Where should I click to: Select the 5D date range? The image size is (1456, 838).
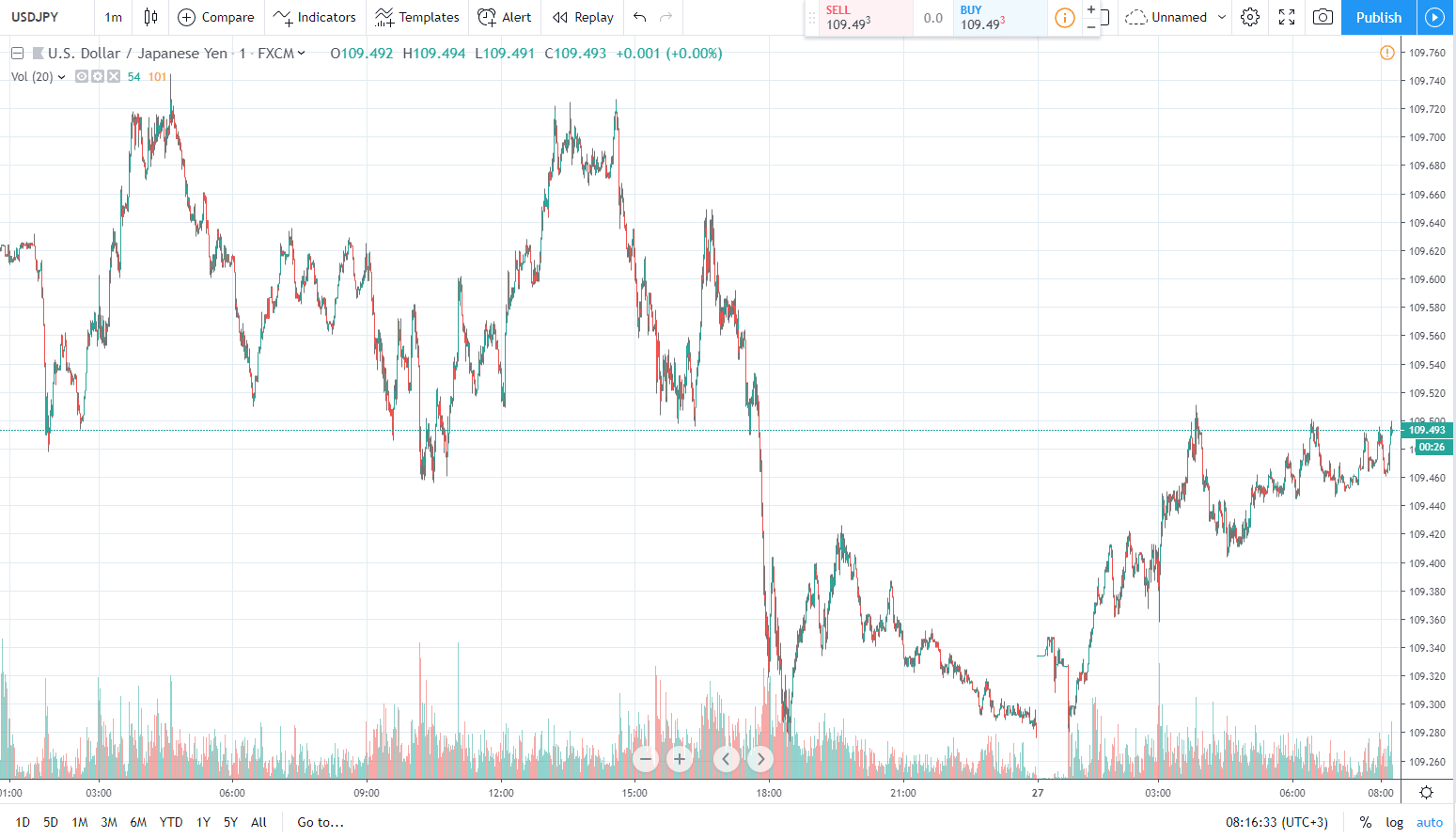pyautogui.click(x=51, y=822)
